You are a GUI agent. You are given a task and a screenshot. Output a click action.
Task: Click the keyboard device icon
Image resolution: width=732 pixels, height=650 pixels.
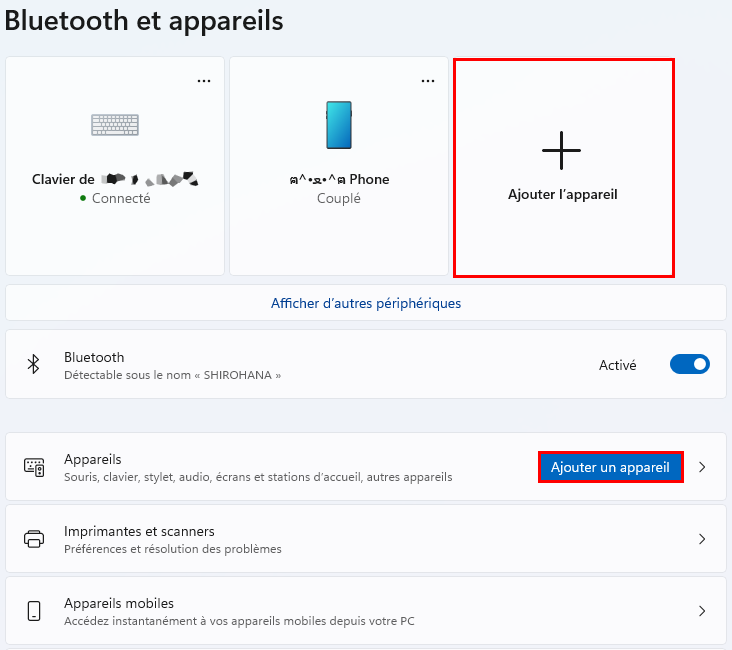(115, 125)
